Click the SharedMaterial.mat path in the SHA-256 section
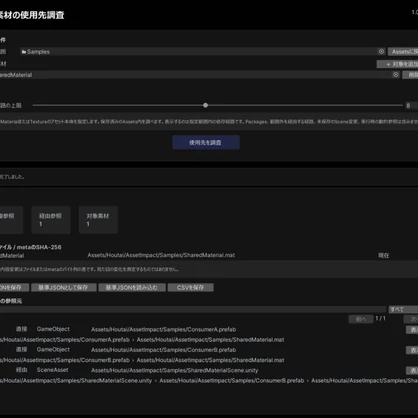 coord(161,255)
